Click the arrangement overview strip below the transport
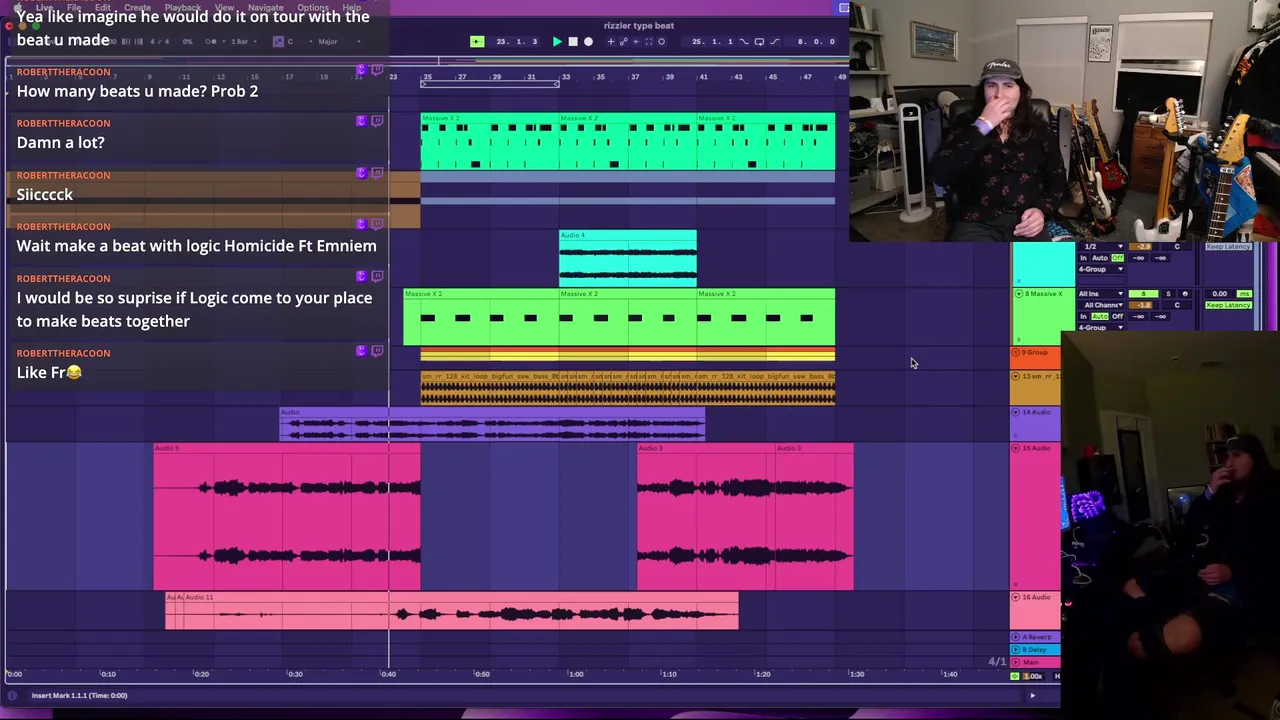This screenshot has width=1280, height=720. [x=425, y=60]
